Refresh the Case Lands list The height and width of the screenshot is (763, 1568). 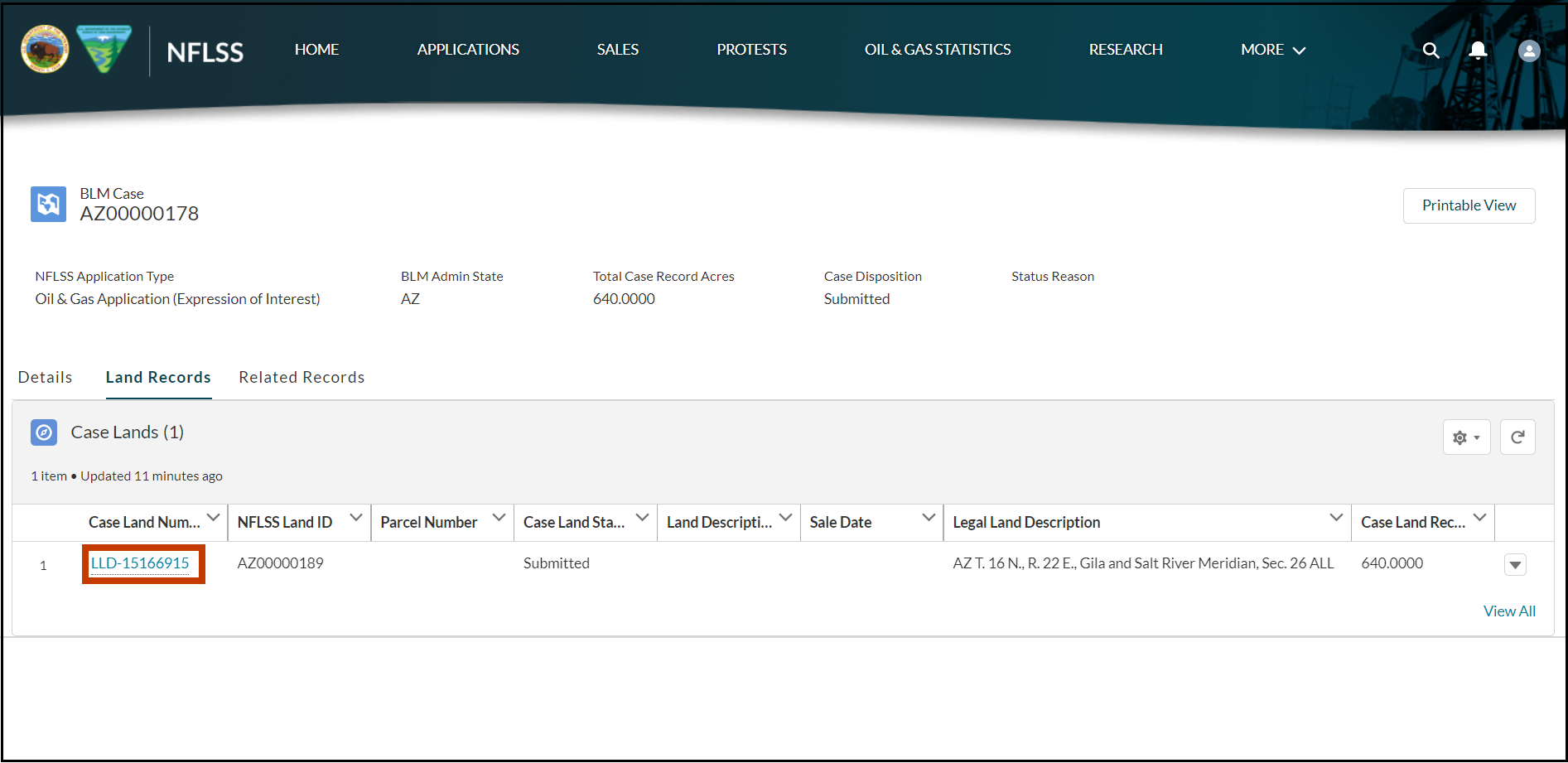pyautogui.click(x=1517, y=437)
